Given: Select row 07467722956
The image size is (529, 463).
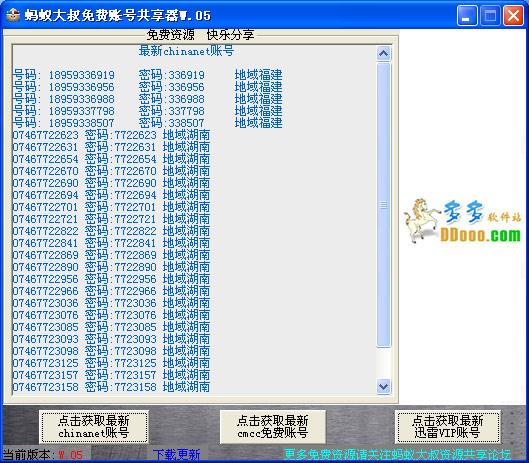Looking at the screenshot, I should tap(111, 279).
